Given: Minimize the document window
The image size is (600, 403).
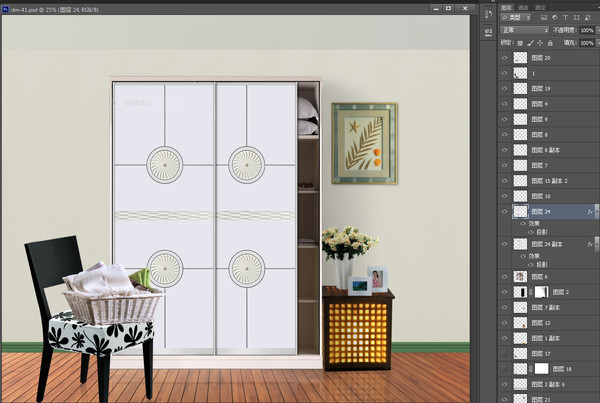Looking at the screenshot, I should (x=436, y=8).
